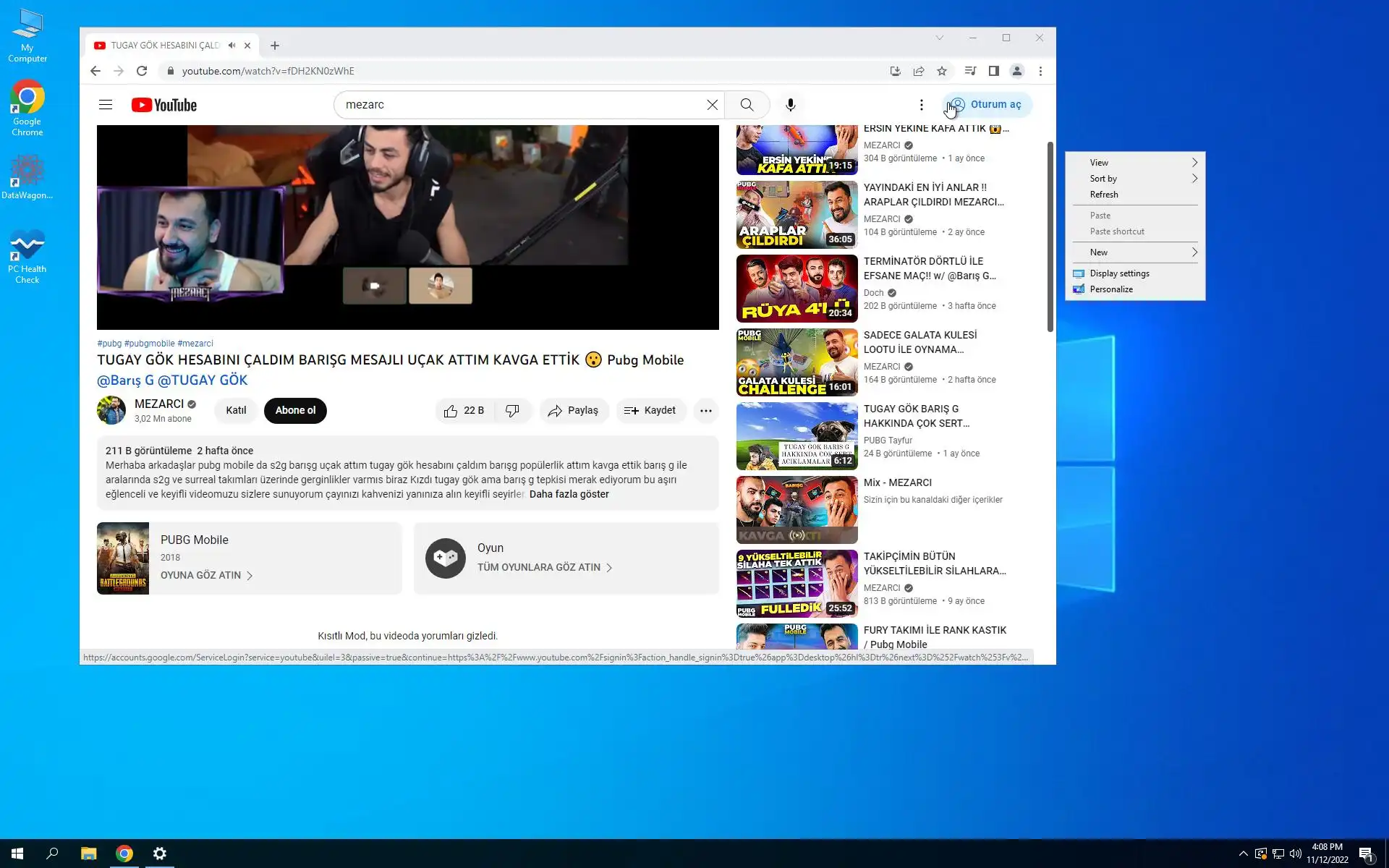Expand description with Daha fazla göster
The height and width of the screenshot is (868, 1389).
click(x=569, y=494)
